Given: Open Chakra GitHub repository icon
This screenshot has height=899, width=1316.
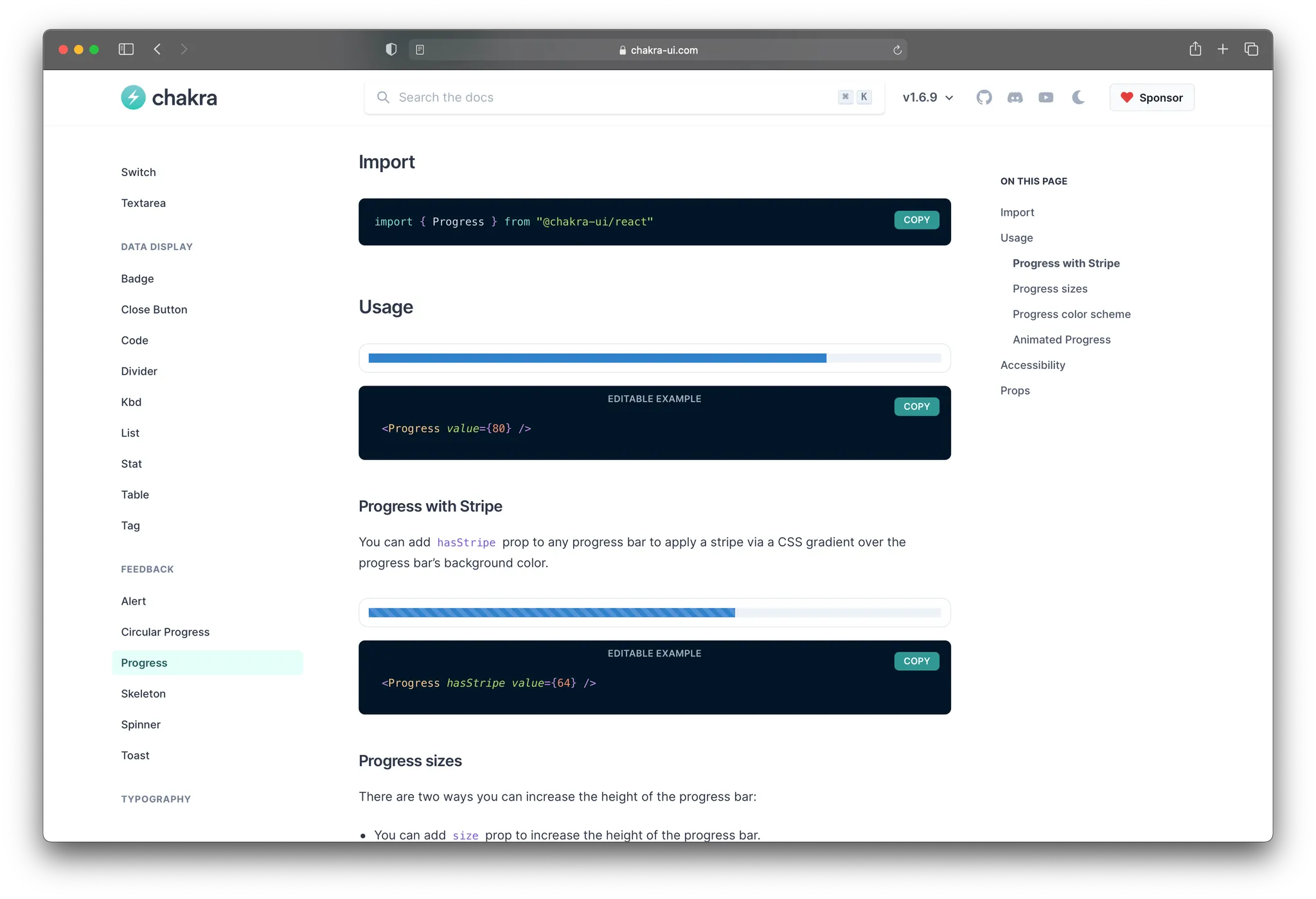Looking at the screenshot, I should pyautogui.click(x=984, y=98).
